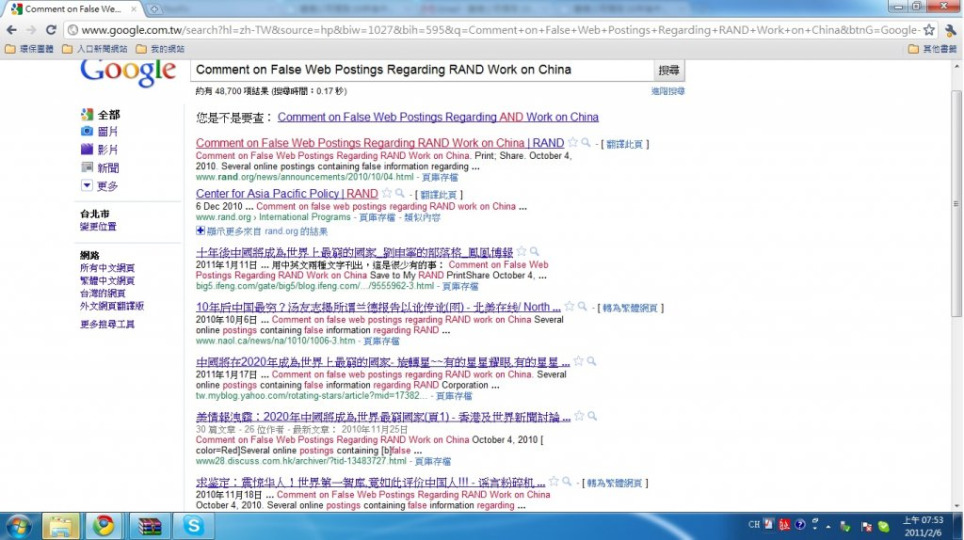Star the 十年後中國 ifeng blog result

point(521,252)
